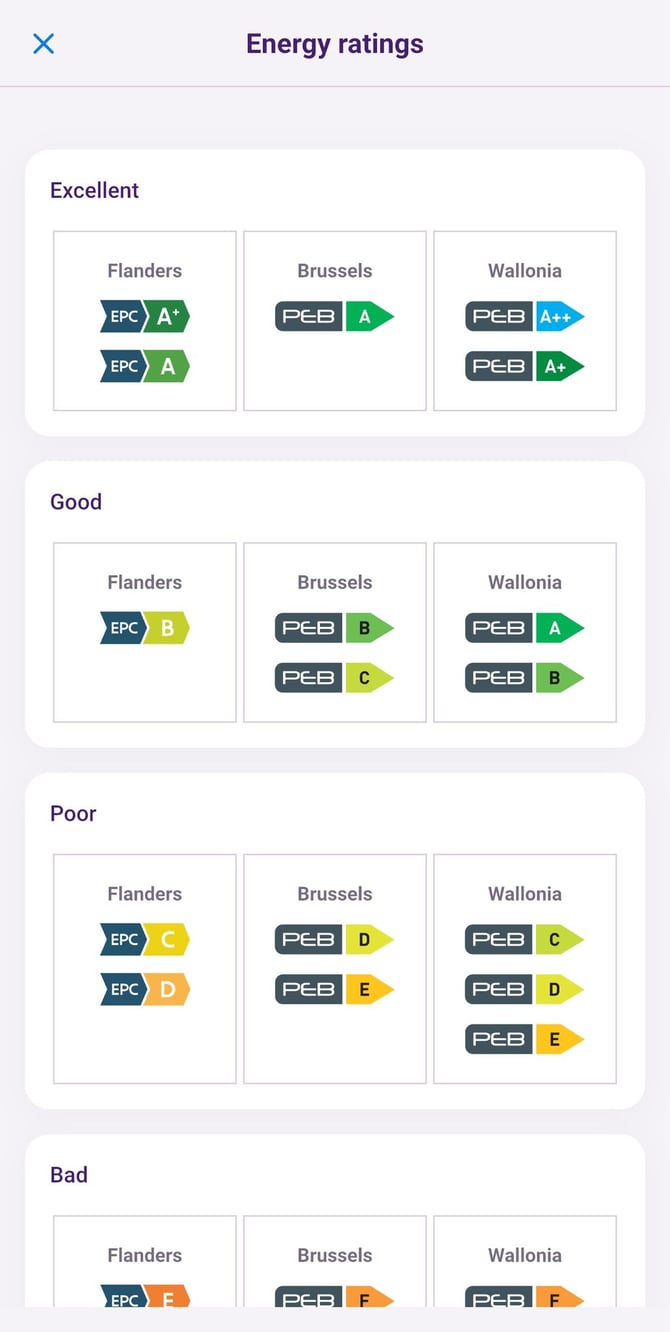The height and width of the screenshot is (1332, 670).
Task: Click the Flanders EPC A+ badge under Excellent
Action: [x=145, y=317]
